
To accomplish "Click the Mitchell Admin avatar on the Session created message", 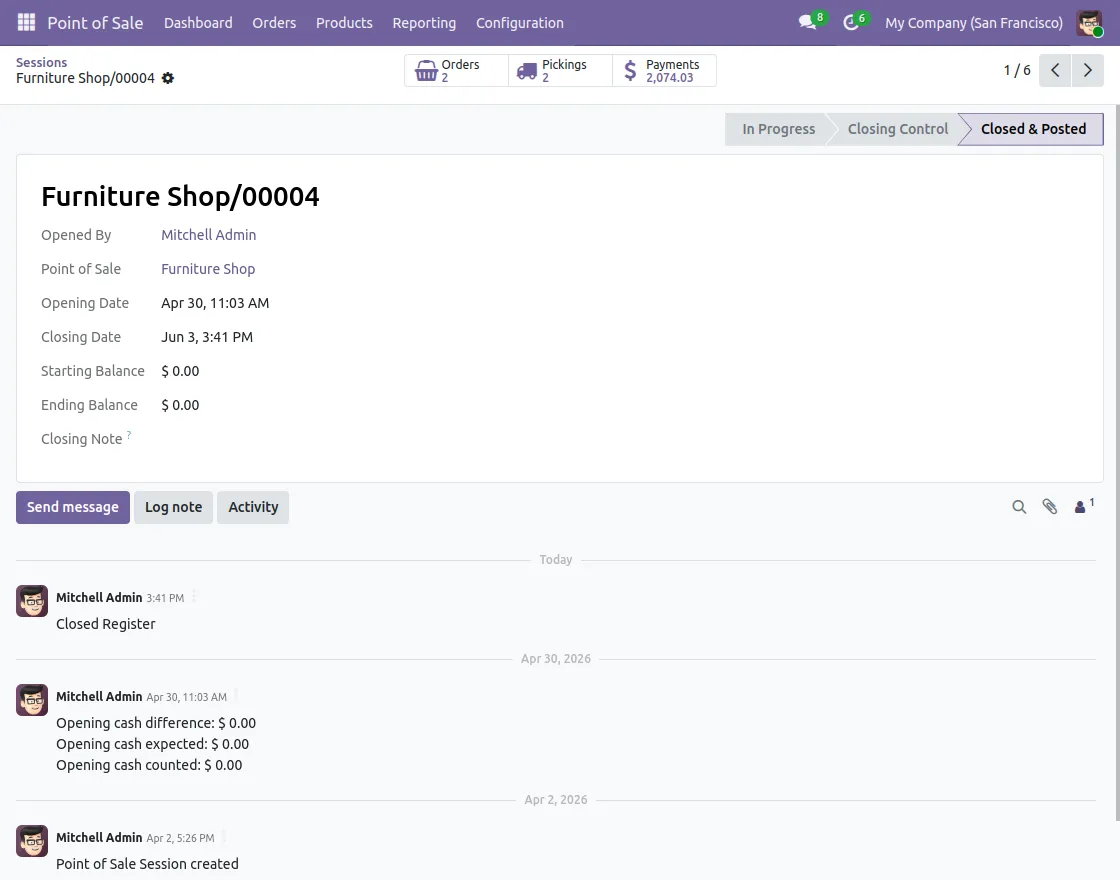I will tap(32, 841).
